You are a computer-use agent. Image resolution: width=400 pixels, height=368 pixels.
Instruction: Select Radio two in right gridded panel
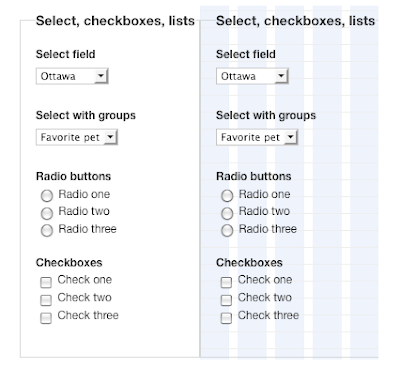coord(227,213)
